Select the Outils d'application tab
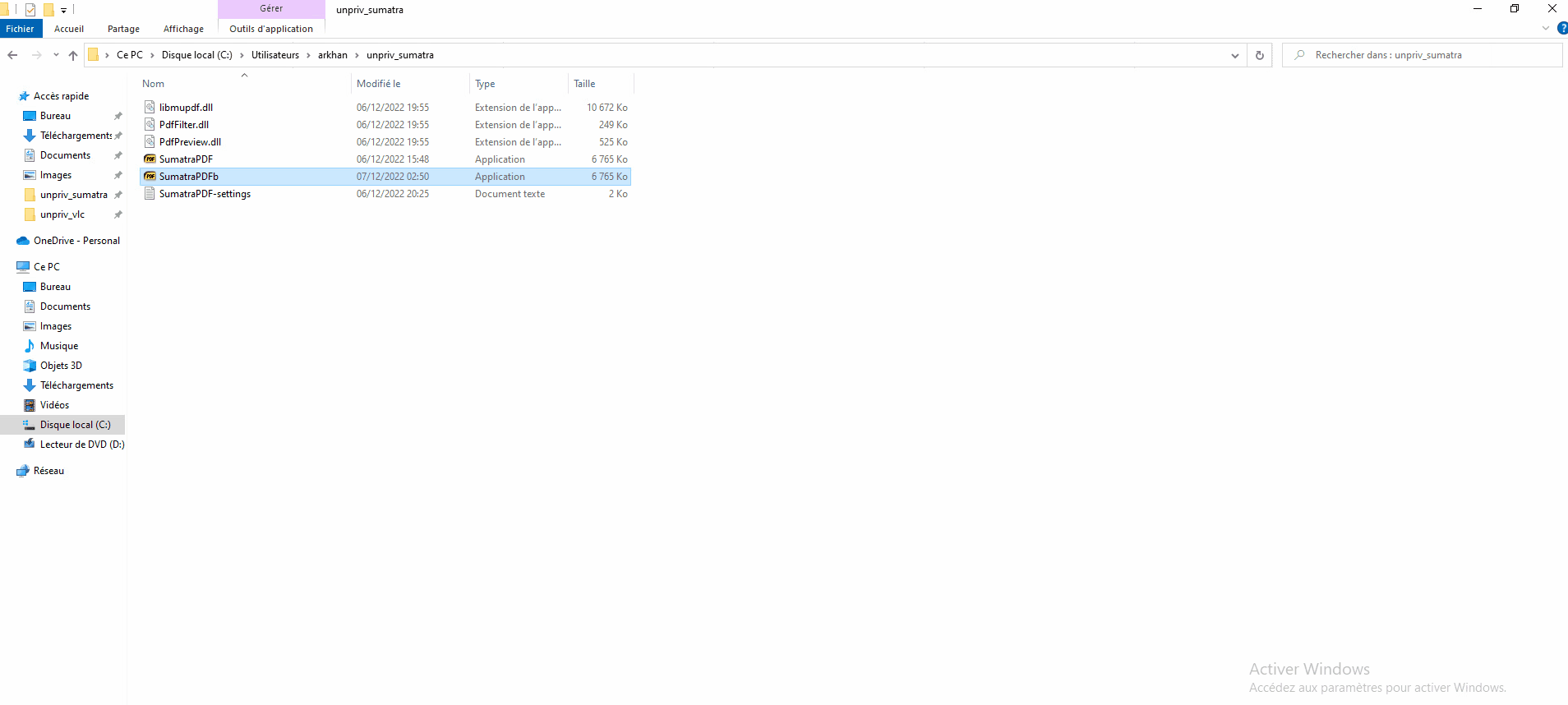 pos(271,29)
